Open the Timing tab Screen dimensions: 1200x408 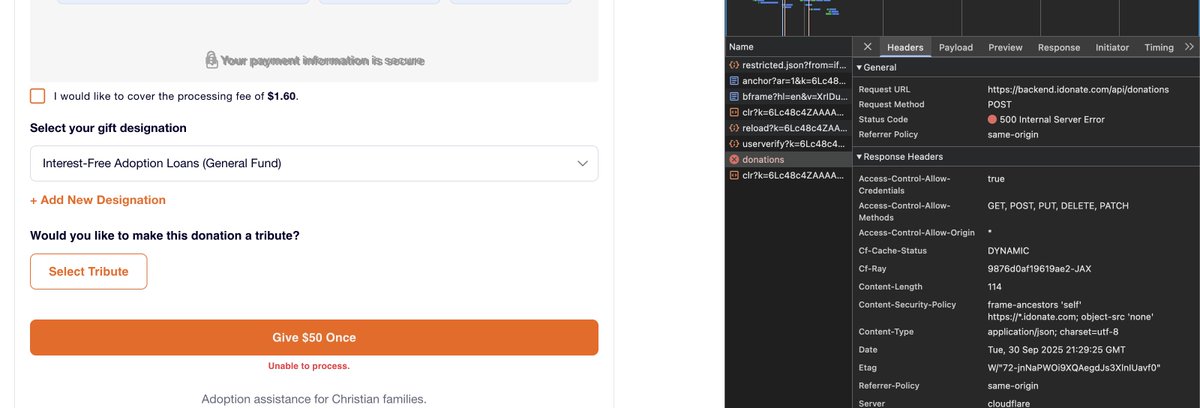1159,47
